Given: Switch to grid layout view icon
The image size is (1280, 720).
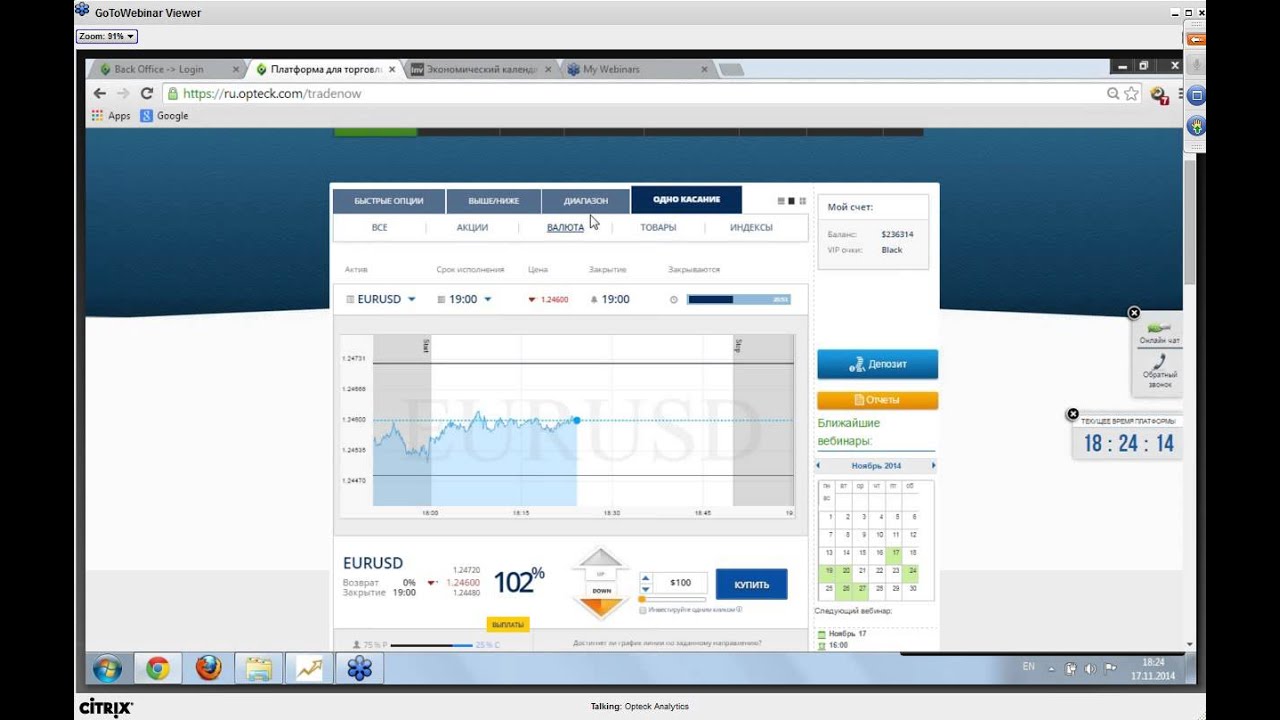Looking at the screenshot, I should [802, 201].
